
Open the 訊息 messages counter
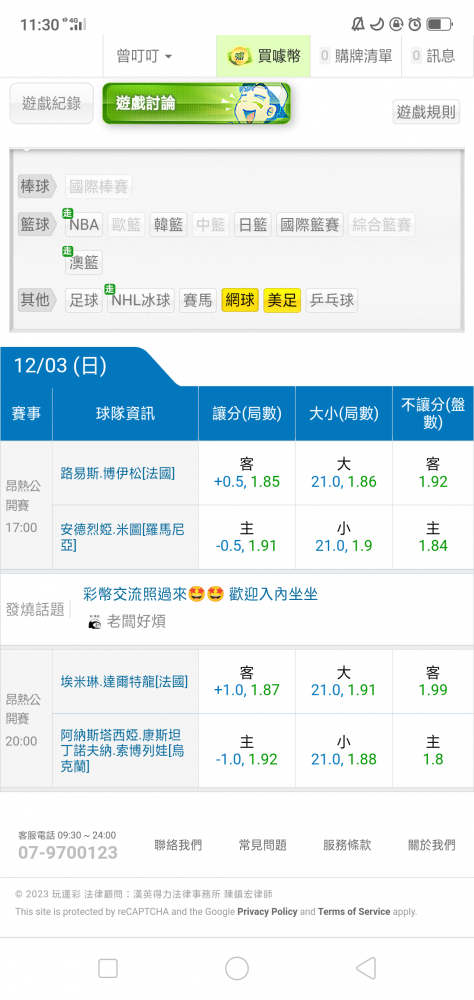(434, 56)
